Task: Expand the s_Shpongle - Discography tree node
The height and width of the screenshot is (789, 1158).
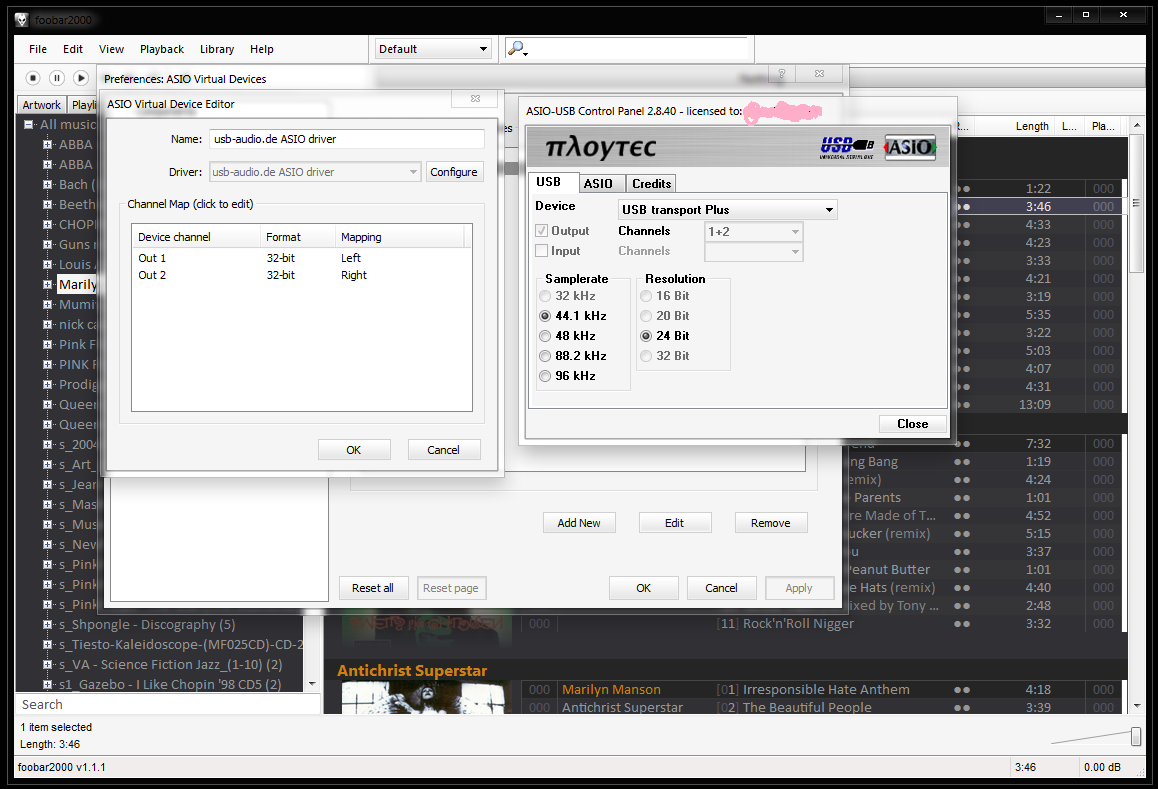Action: [x=47, y=625]
